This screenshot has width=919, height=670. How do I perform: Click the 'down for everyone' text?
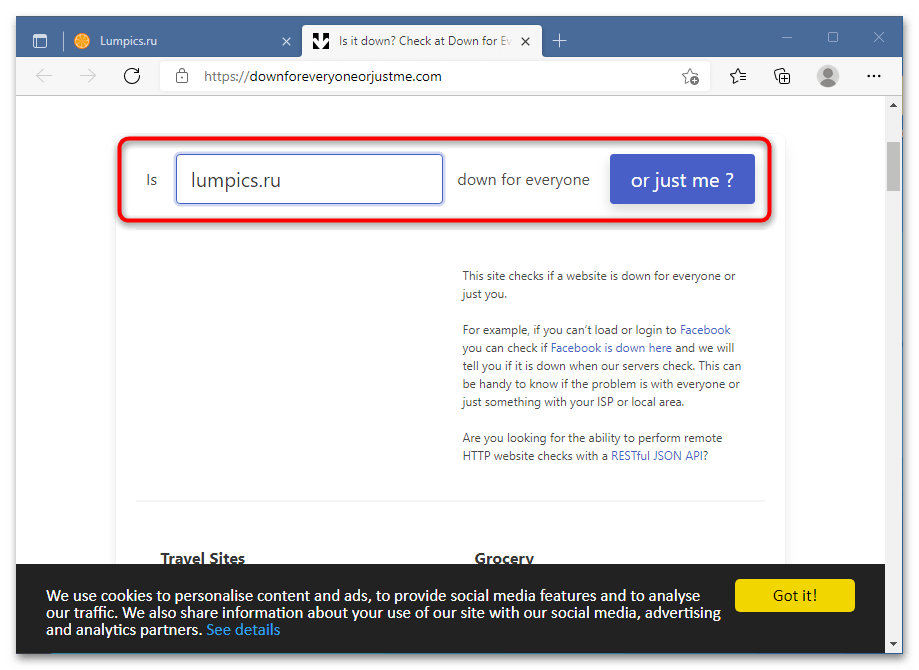(x=523, y=180)
